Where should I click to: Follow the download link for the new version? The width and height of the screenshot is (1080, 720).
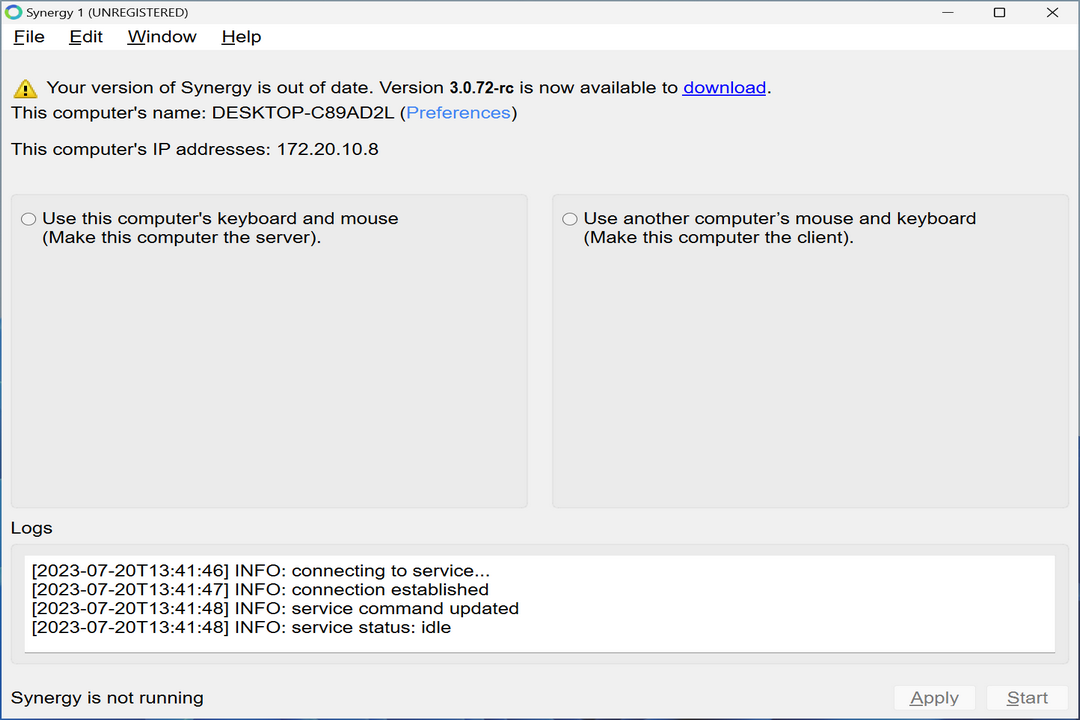(x=724, y=88)
